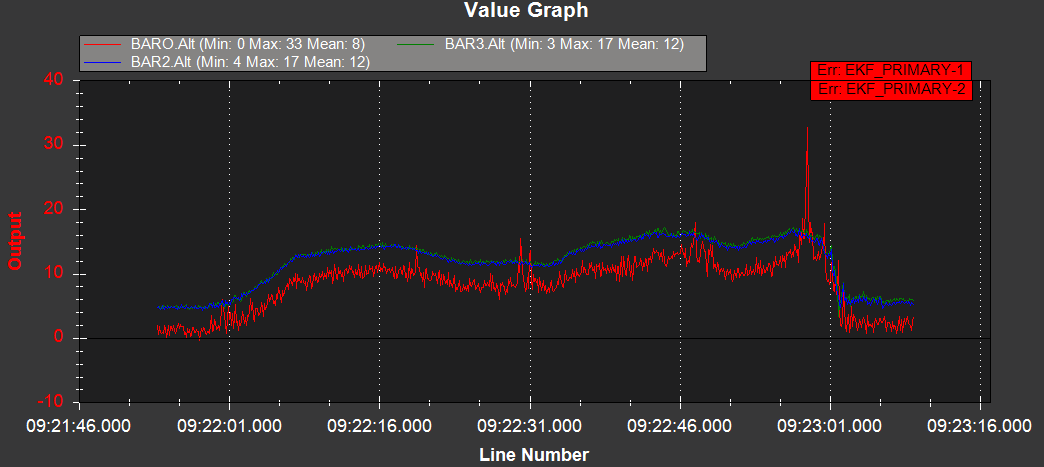Click the 09:23:01.000 time label
The image size is (1044, 467).
[831, 426]
